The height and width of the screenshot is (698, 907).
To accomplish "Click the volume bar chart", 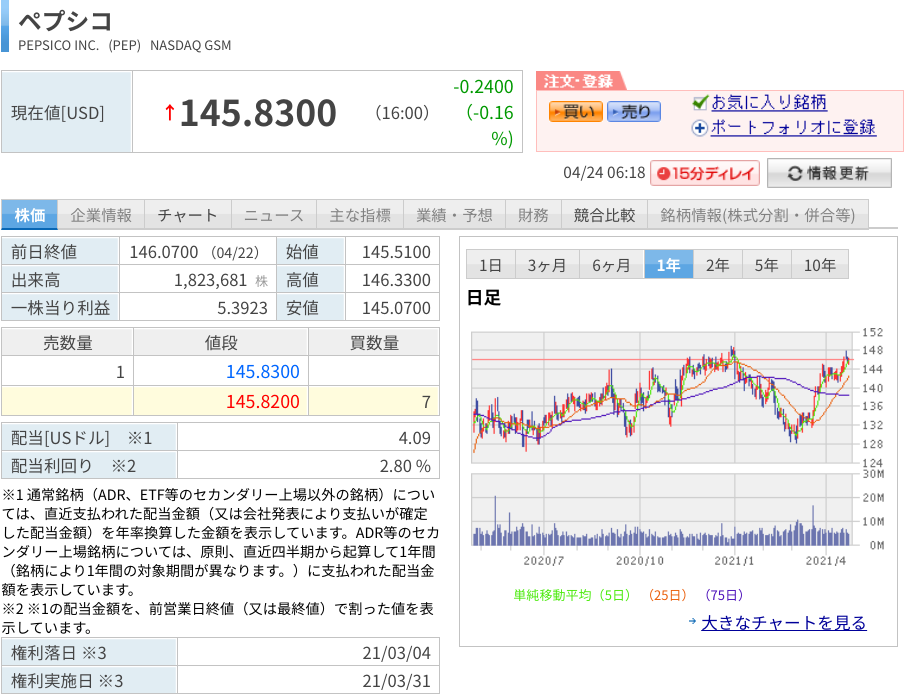I will pos(662,510).
